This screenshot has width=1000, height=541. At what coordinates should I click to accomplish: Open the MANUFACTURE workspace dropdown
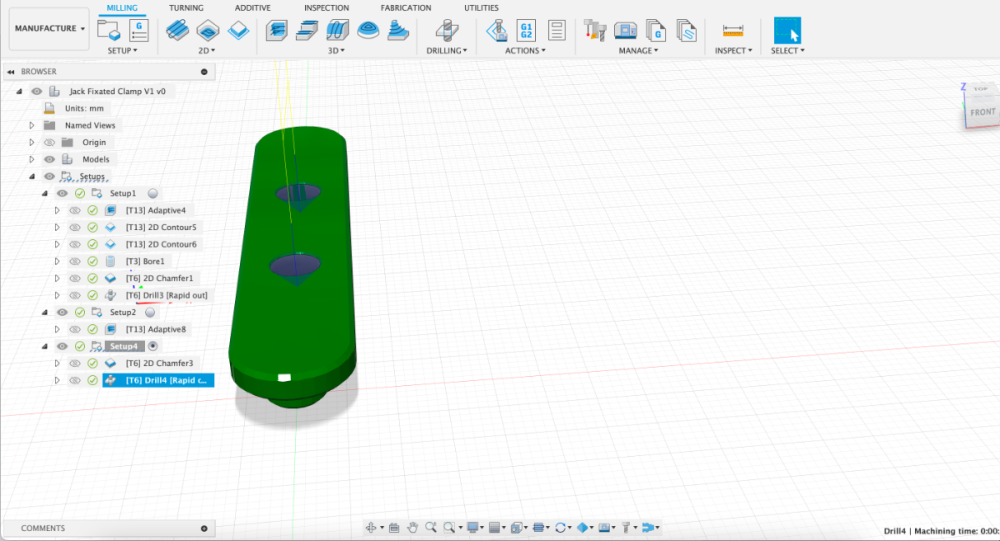coord(49,29)
